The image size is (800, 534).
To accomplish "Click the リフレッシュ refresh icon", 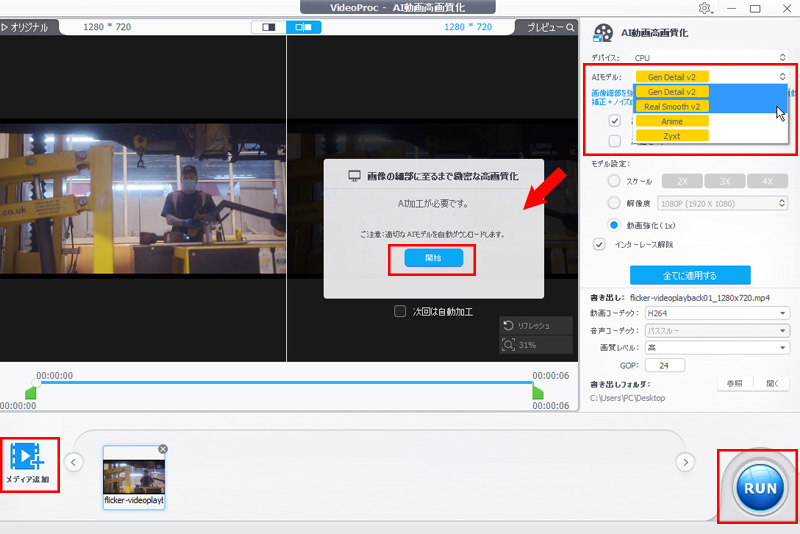I will coord(509,326).
